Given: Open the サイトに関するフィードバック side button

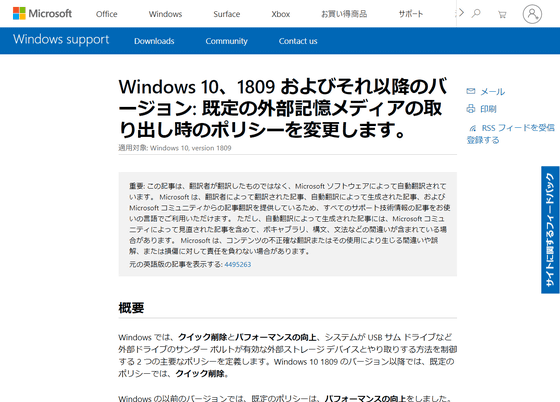Looking at the screenshot, I should point(550,230).
